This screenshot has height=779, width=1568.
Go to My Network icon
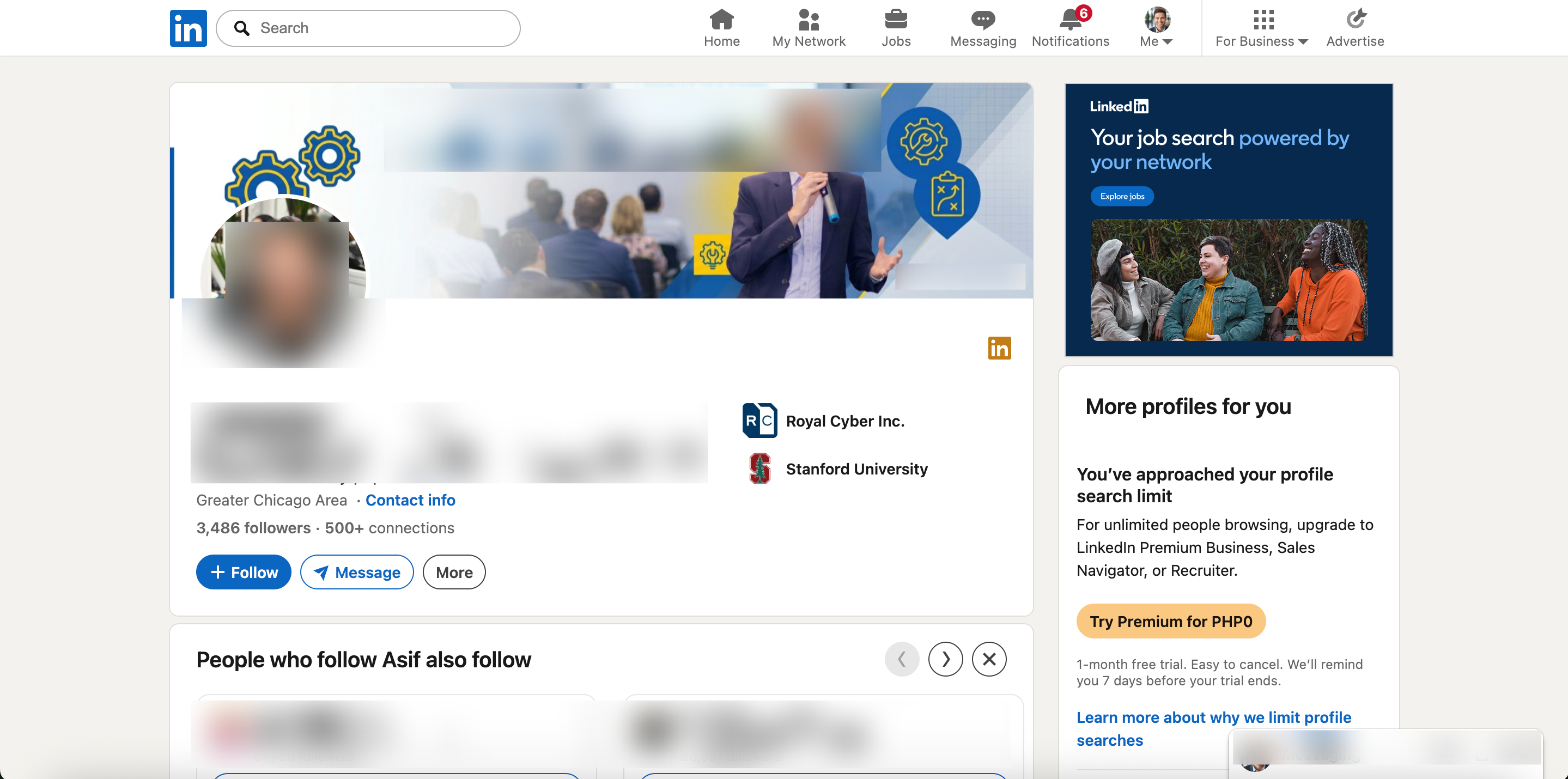pos(809,20)
